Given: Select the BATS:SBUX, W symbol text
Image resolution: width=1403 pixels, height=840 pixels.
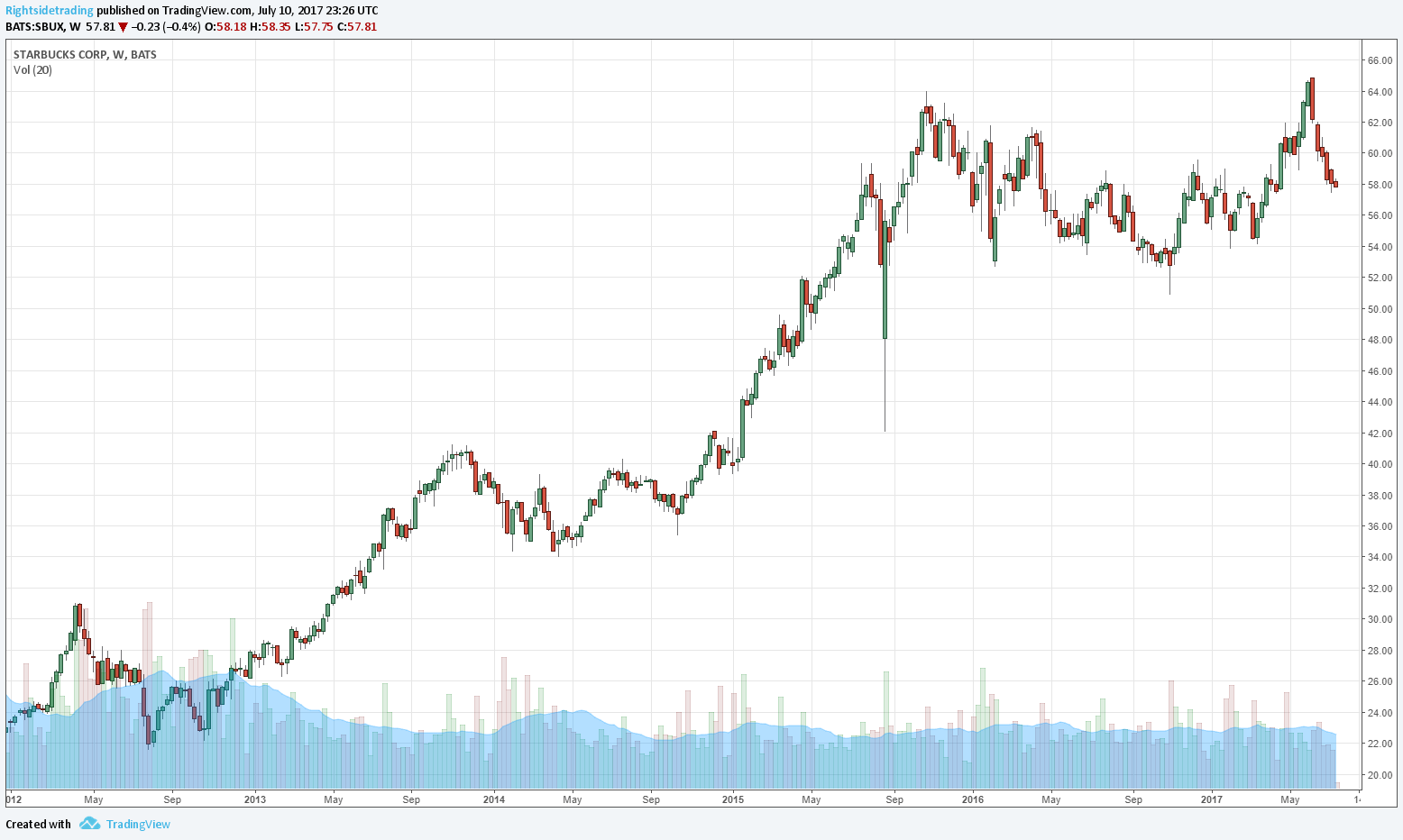Looking at the screenshot, I should (x=43, y=26).
